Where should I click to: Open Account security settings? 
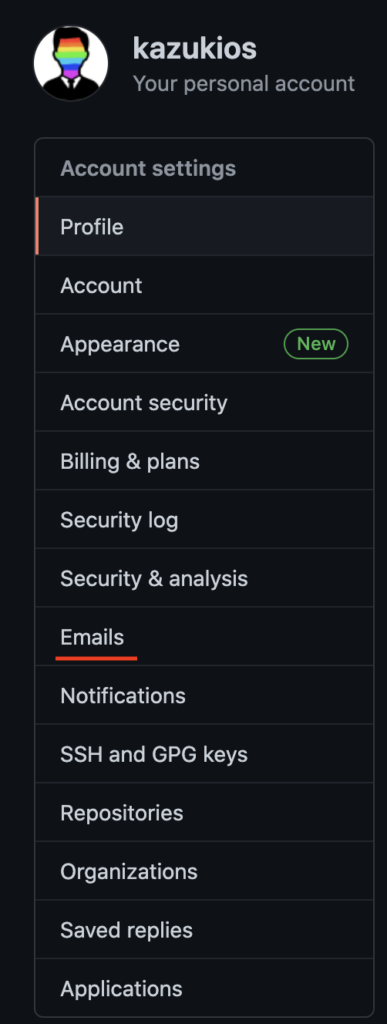click(x=204, y=402)
